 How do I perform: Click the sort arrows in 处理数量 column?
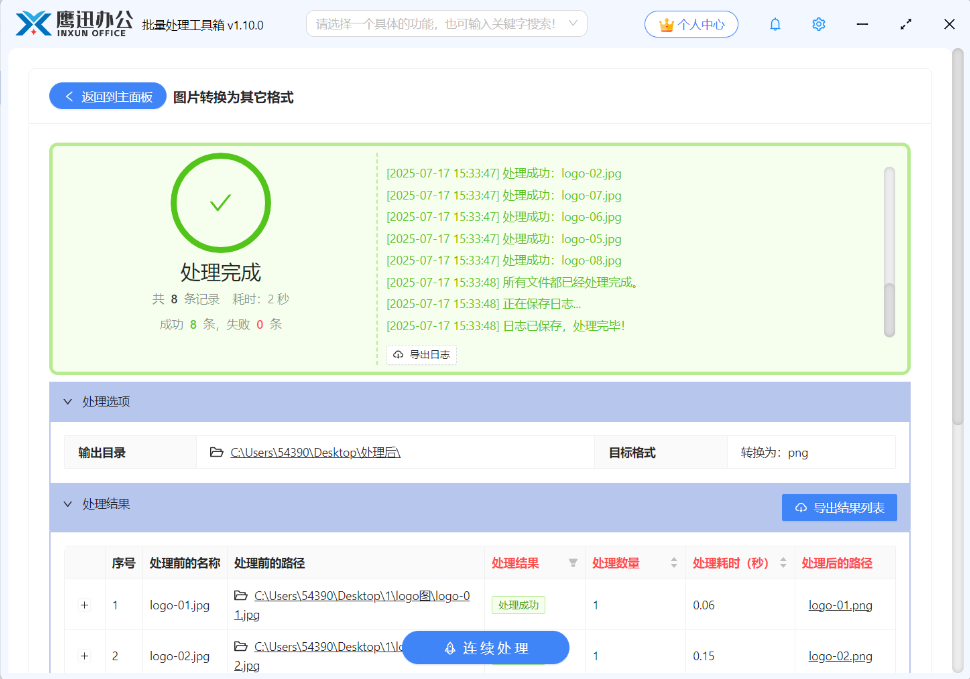pos(674,563)
